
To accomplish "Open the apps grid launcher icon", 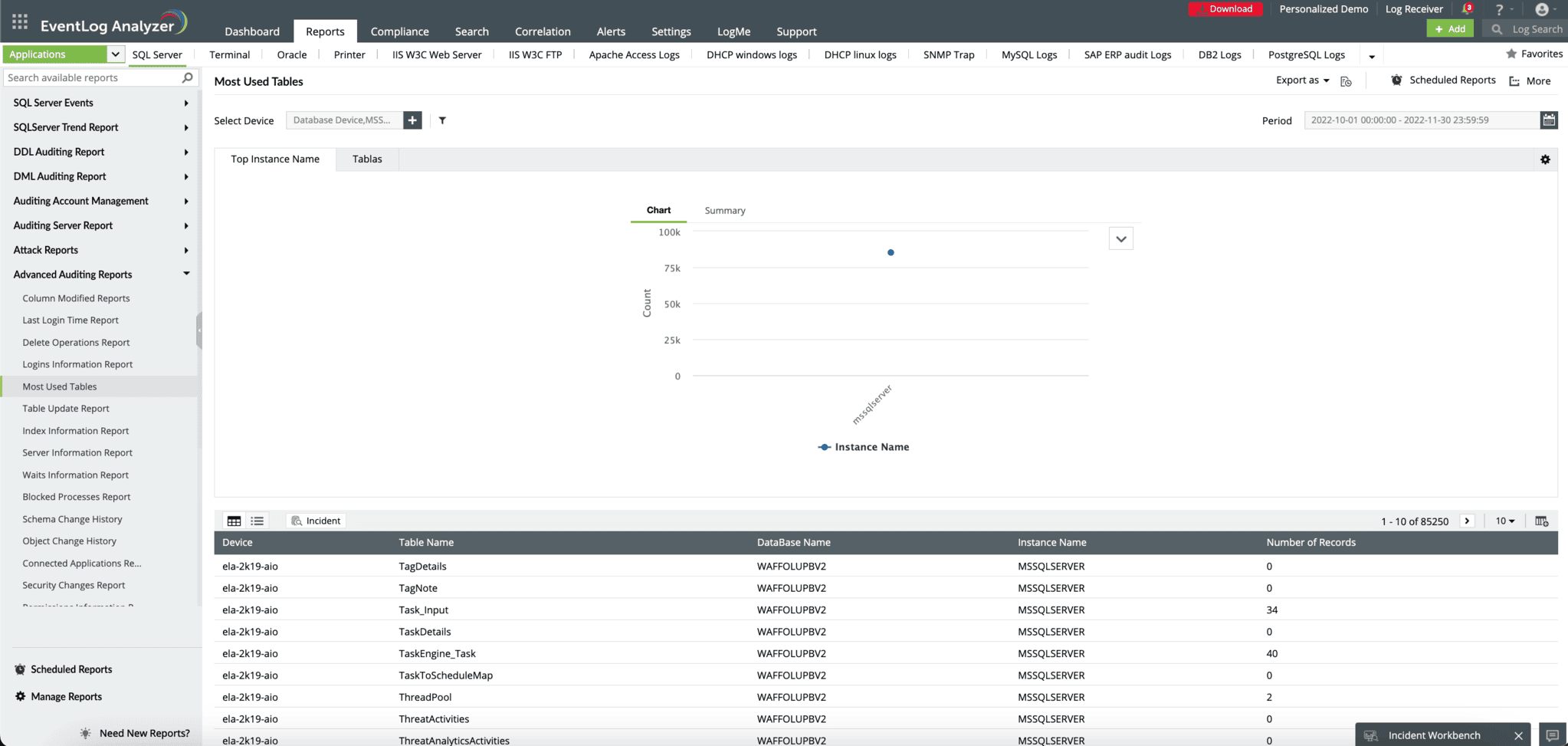I will [x=20, y=21].
